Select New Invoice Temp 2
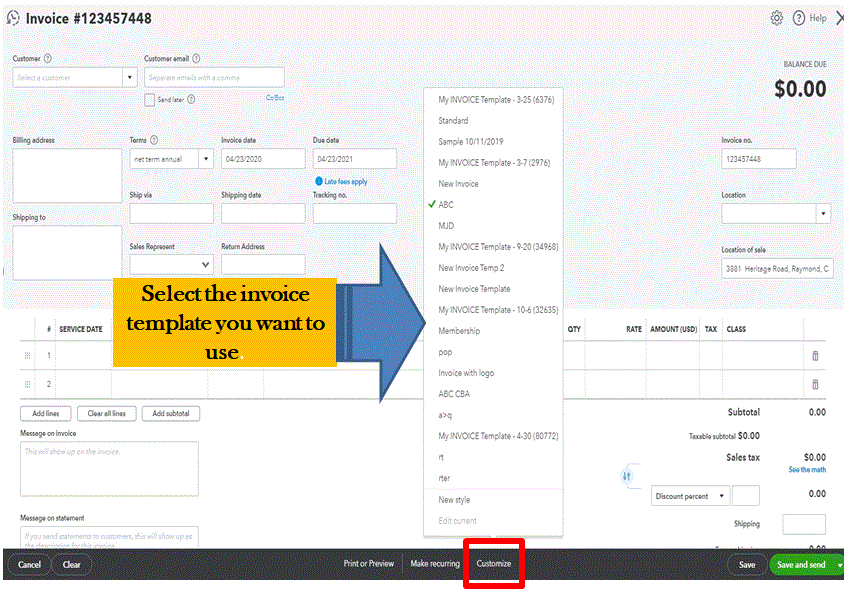Viewport: 845px width, 591px height. (x=472, y=268)
